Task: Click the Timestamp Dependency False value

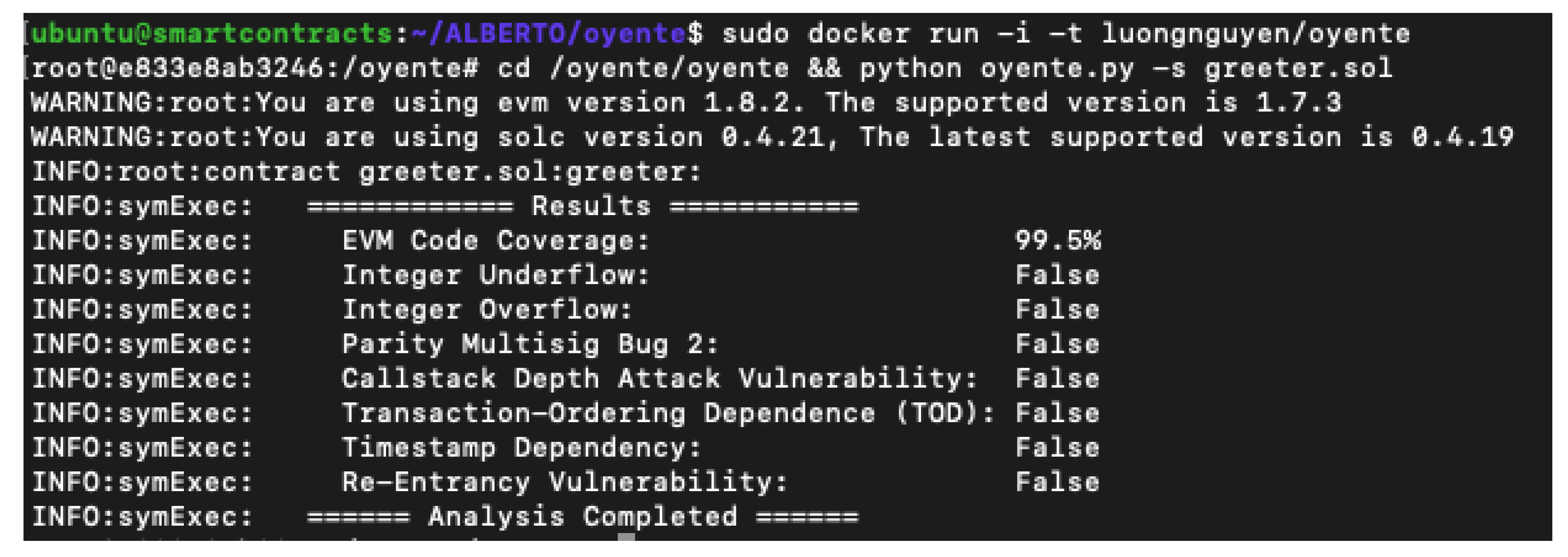Action: pos(1057,448)
